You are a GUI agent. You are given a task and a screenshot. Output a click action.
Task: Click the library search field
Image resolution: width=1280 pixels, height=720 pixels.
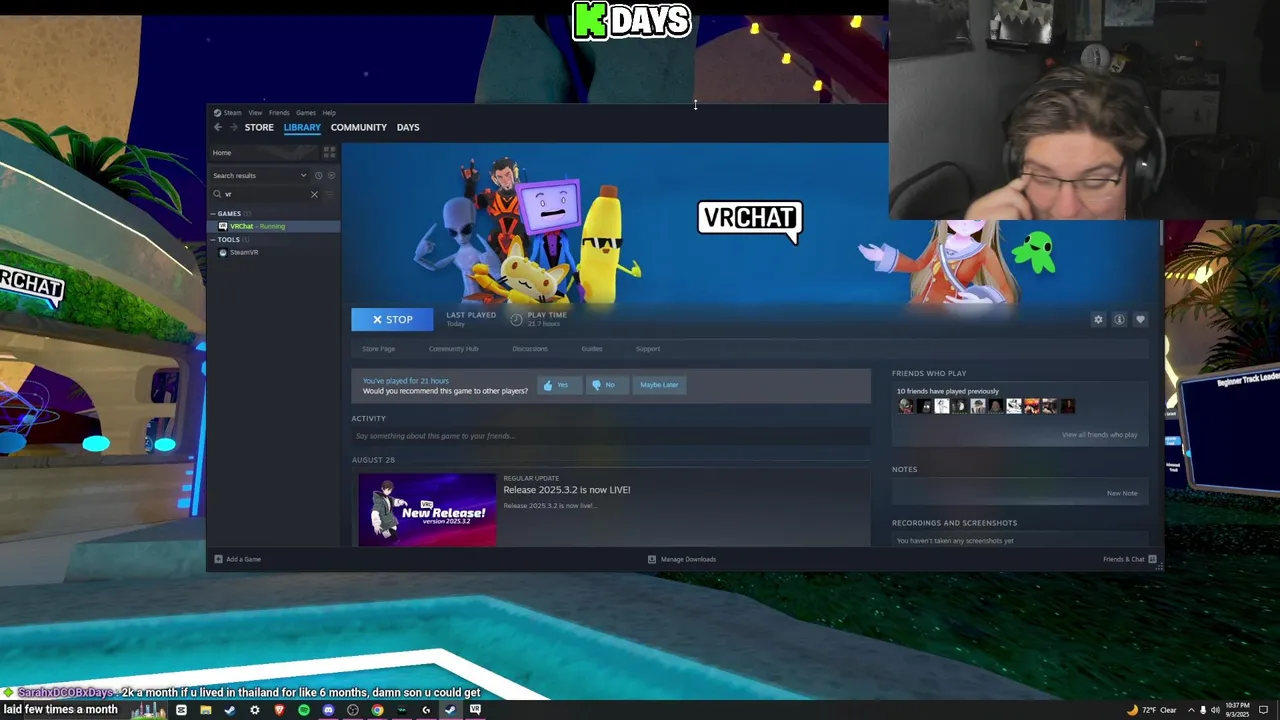262,194
